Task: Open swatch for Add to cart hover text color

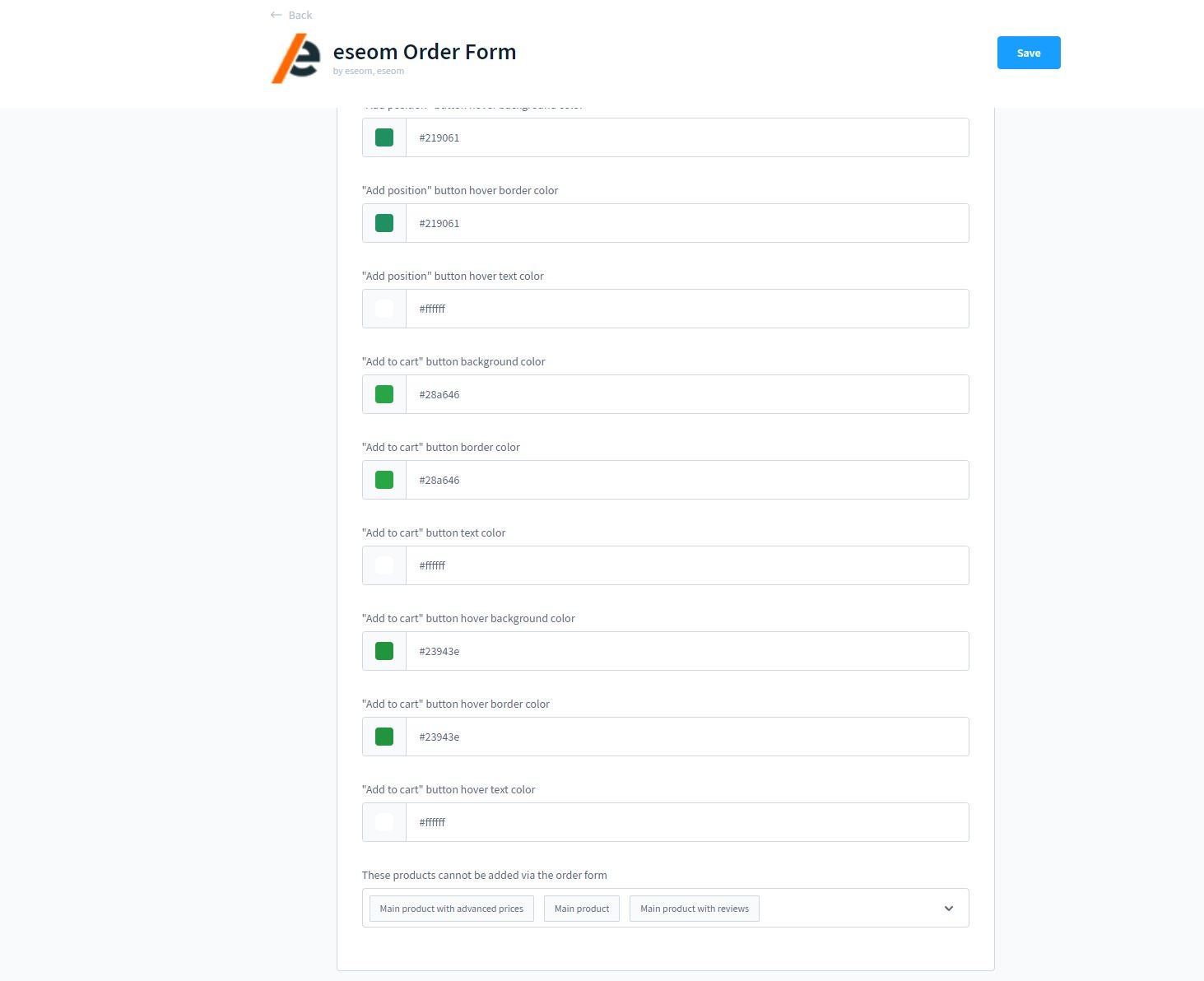Action: (384, 822)
